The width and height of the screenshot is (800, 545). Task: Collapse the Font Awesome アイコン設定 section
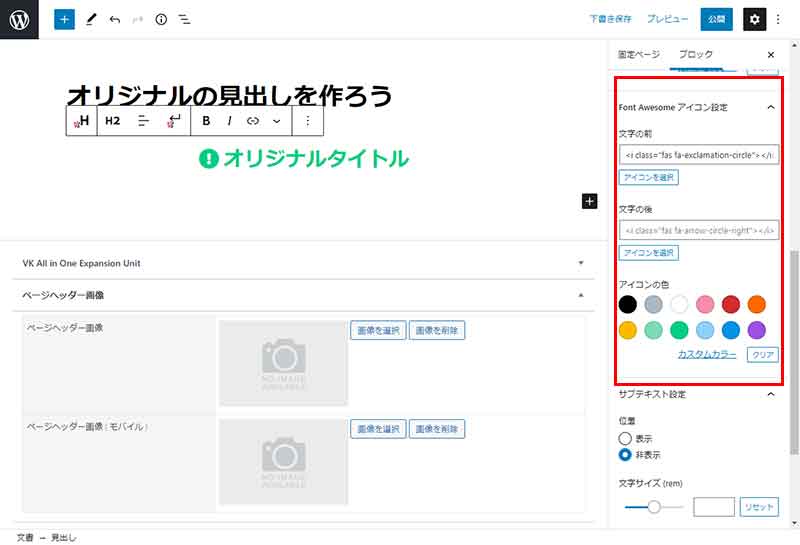[770, 107]
